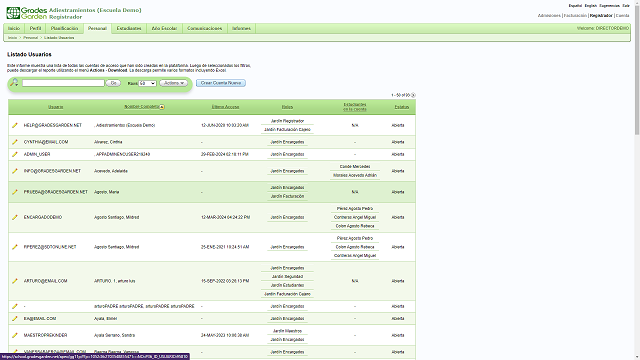Click username ENCARGADODEMO in the table
Screen dimensions: 640x360
(43, 217)
